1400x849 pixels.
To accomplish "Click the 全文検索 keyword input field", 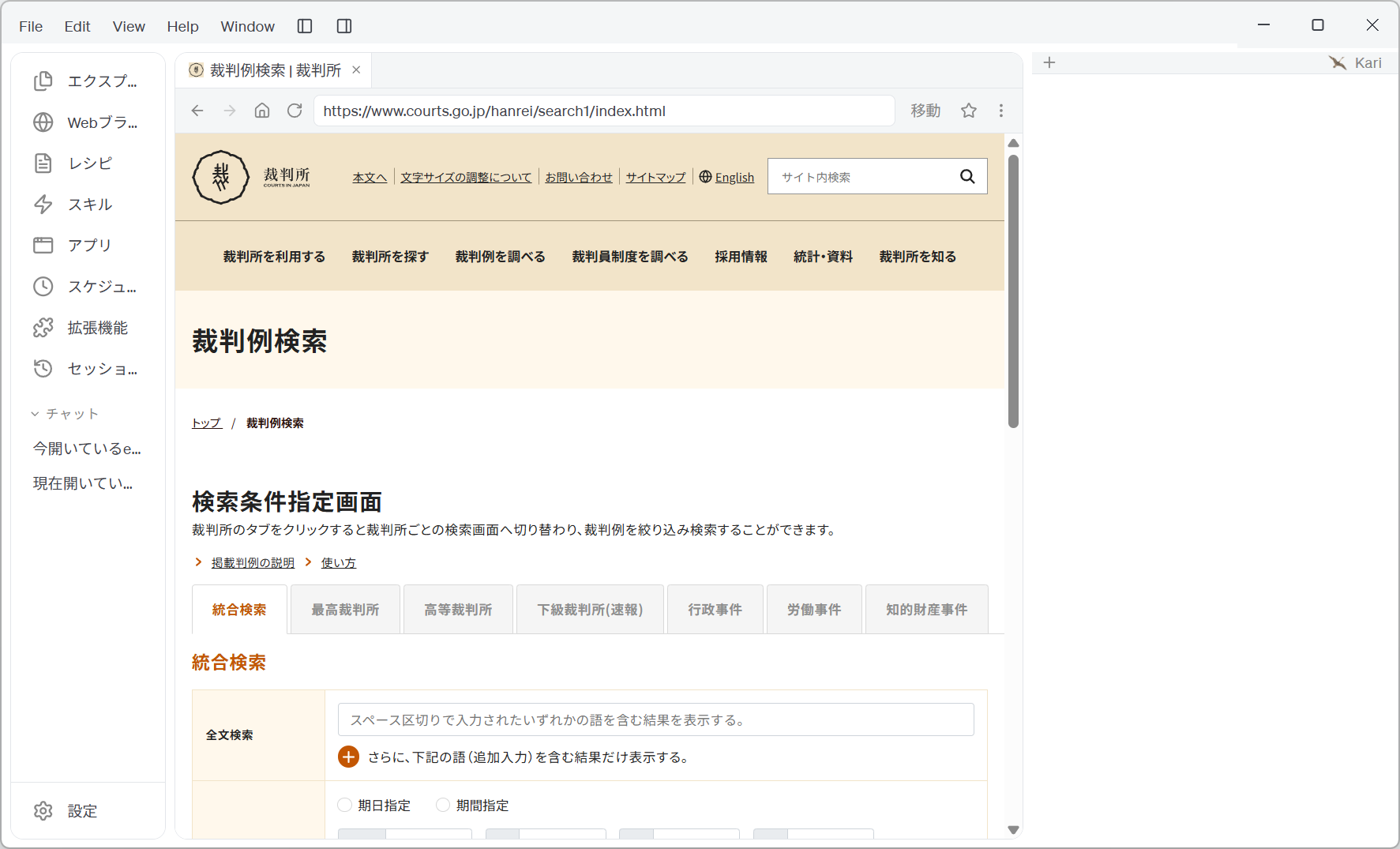I will 656,719.
